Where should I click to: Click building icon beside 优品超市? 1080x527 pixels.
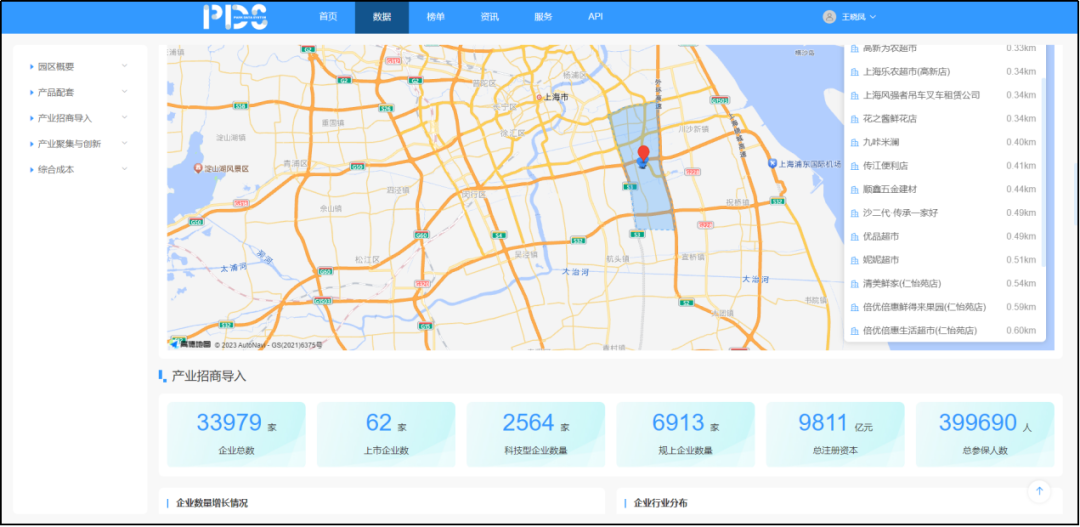tap(854, 236)
